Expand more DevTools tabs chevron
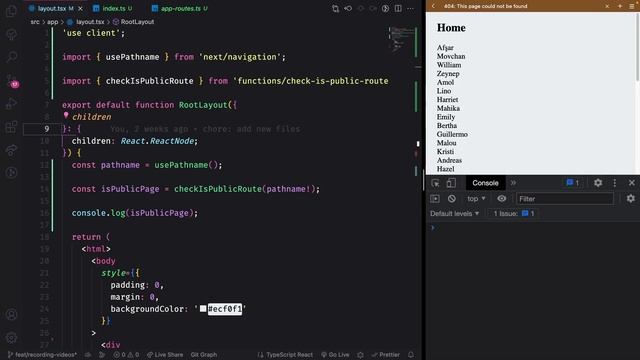 coord(513,183)
